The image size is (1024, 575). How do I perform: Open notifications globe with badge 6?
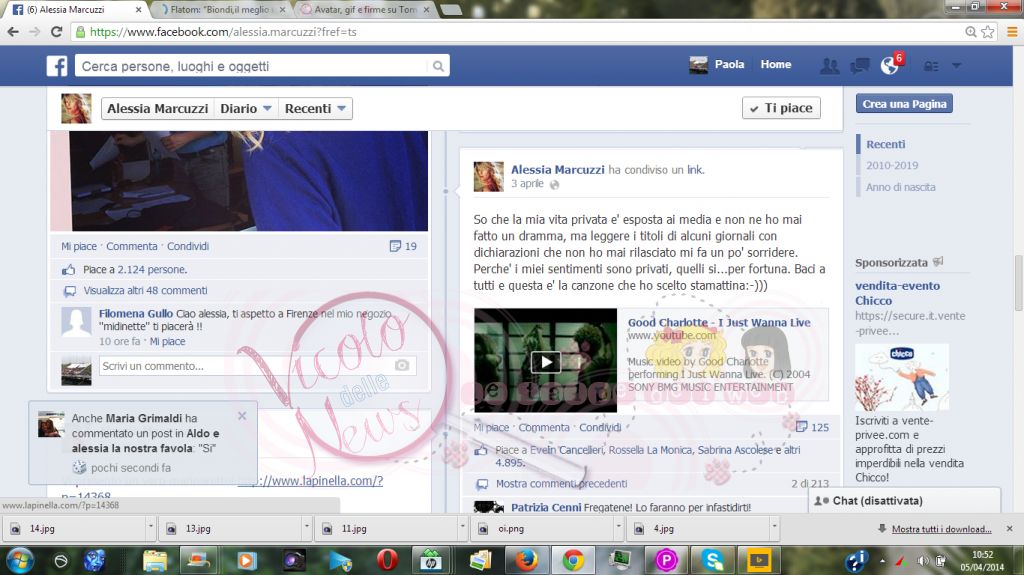(x=890, y=65)
